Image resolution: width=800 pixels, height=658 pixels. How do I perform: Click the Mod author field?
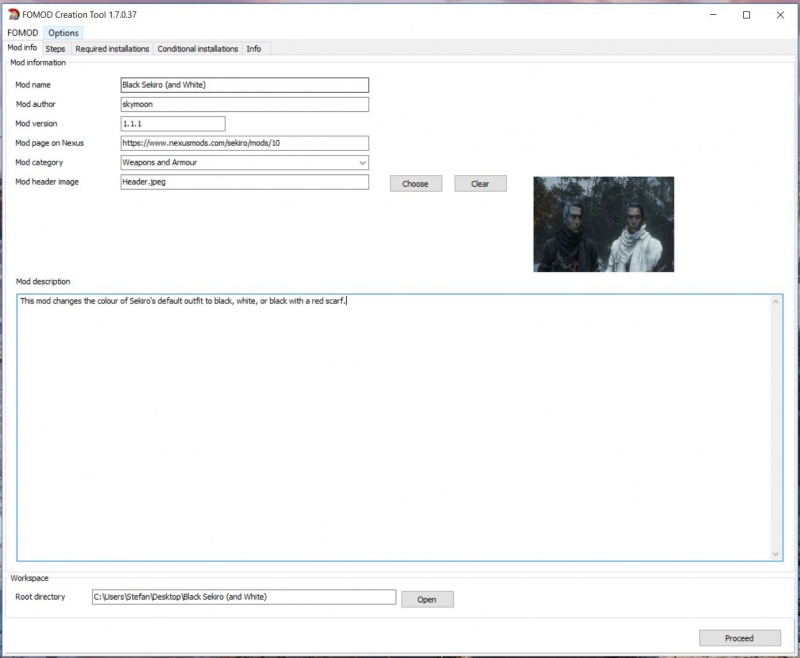click(x=245, y=105)
